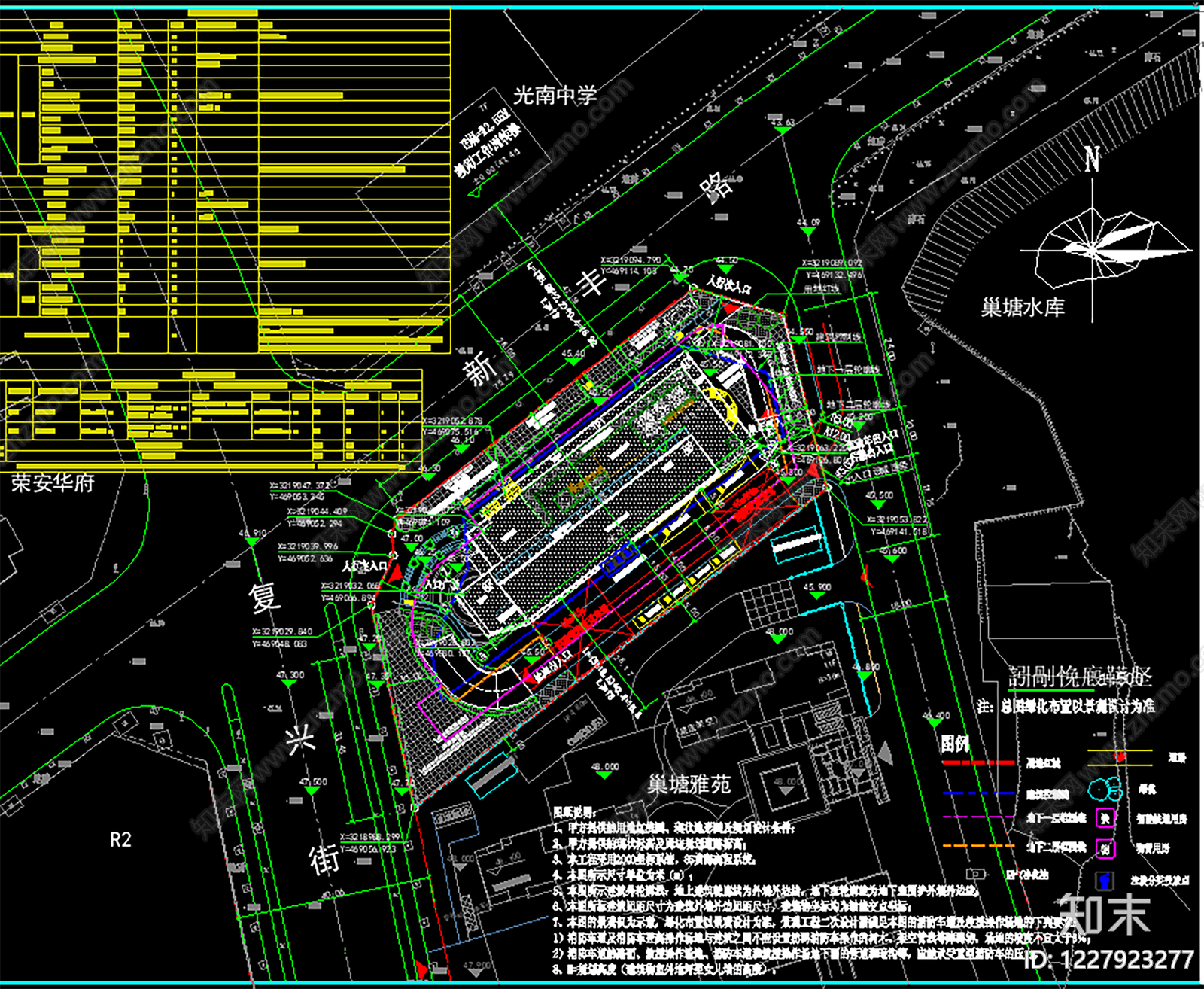Select the 巢塘水库 reservoir label
1204x989 pixels.
tap(1022, 307)
